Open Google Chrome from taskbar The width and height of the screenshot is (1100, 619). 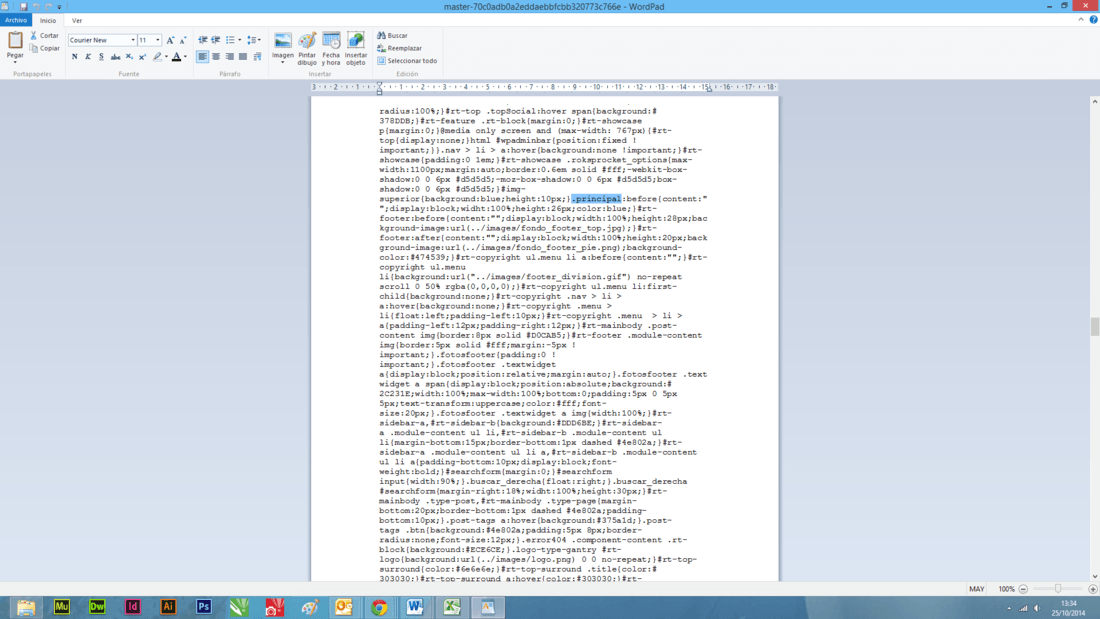pos(380,607)
